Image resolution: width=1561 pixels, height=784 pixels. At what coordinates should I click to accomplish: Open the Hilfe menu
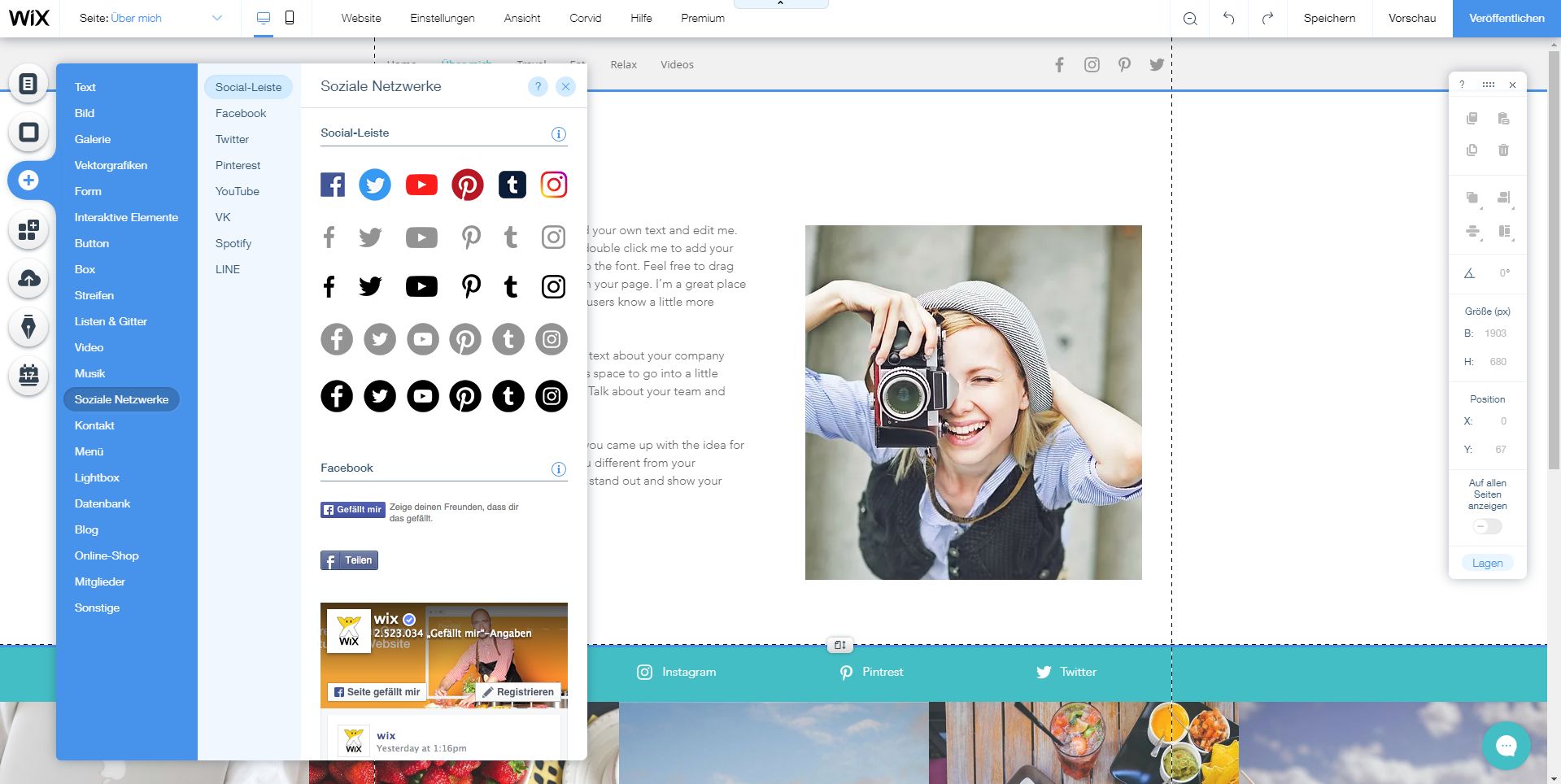point(641,18)
